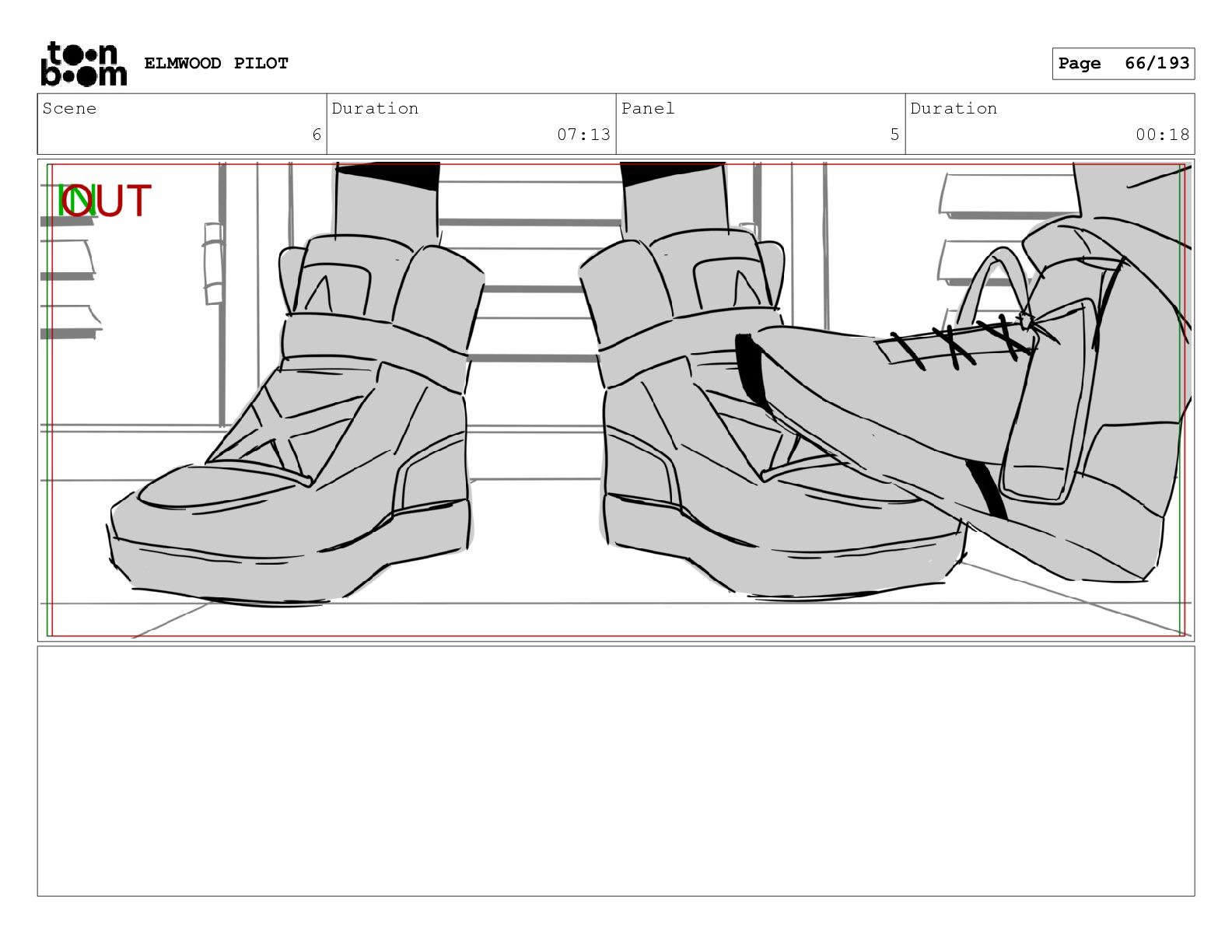Select the Duration label beside Panel
This screenshot has width=1232, height=952.
[954, 108]
